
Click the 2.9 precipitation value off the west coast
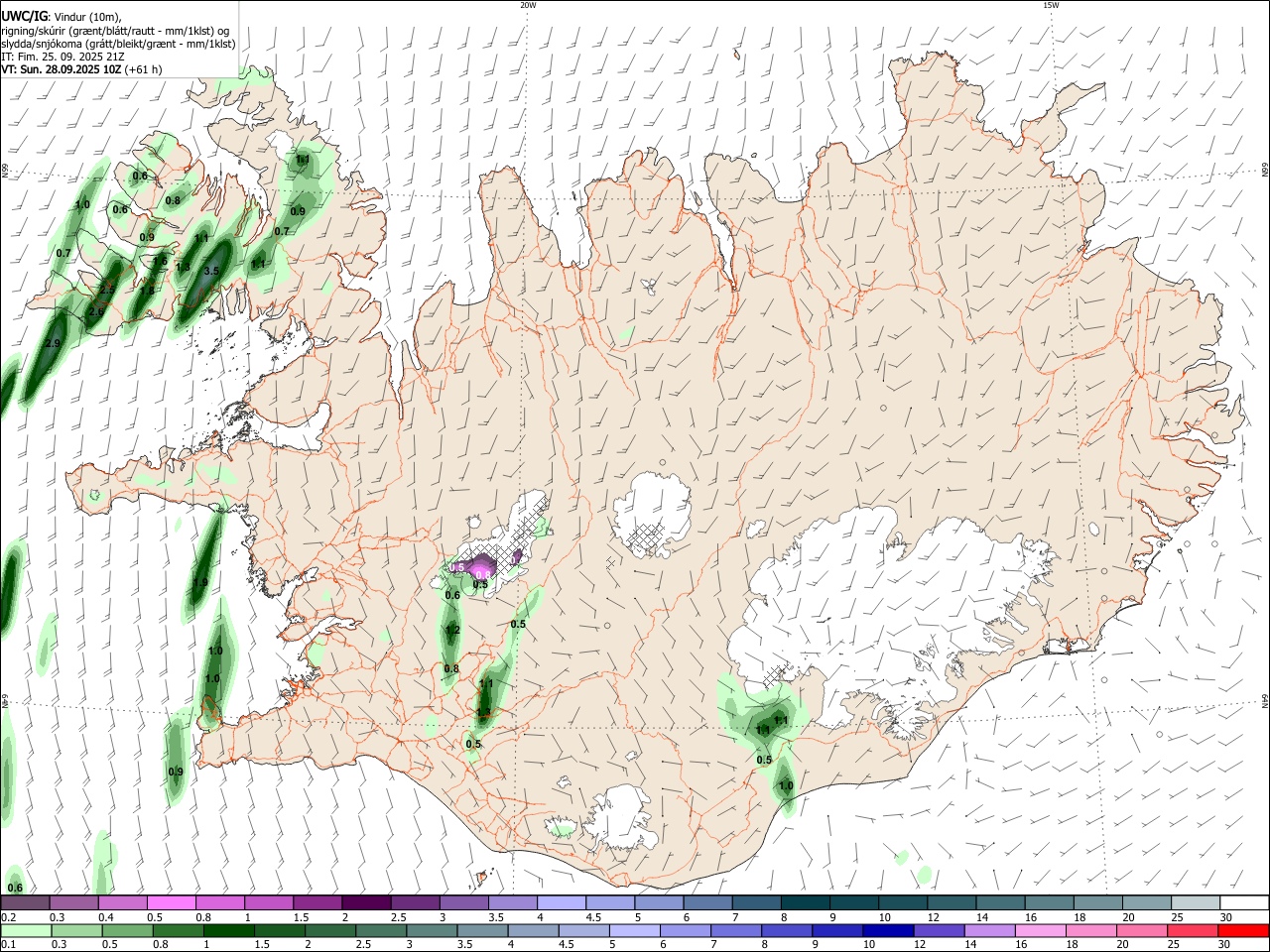(53, 343)
